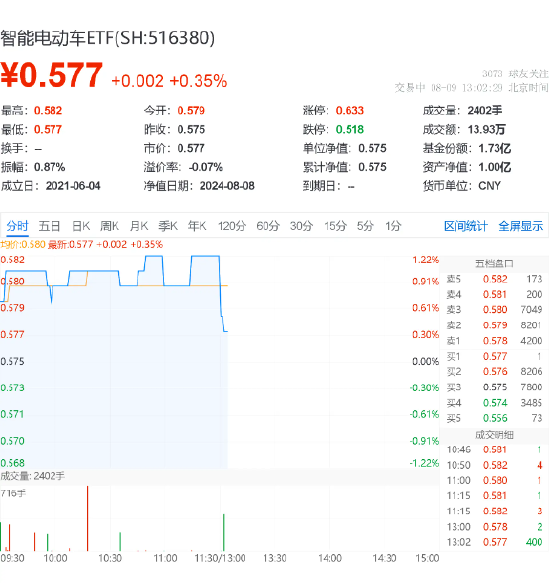Select the 买1 order row at 0.577
This screenshot has width=550, height=585.
pyautogui.click(x=494, y=357)
